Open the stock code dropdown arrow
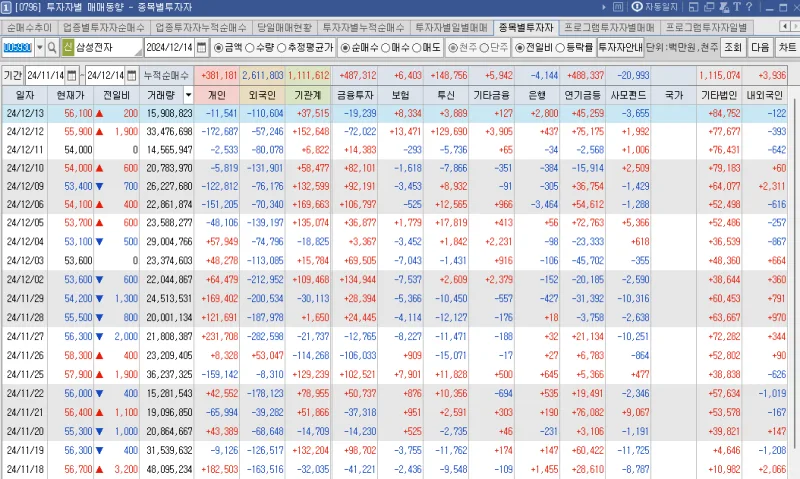This screenshot has width=800, height=479. pos(39,48)
